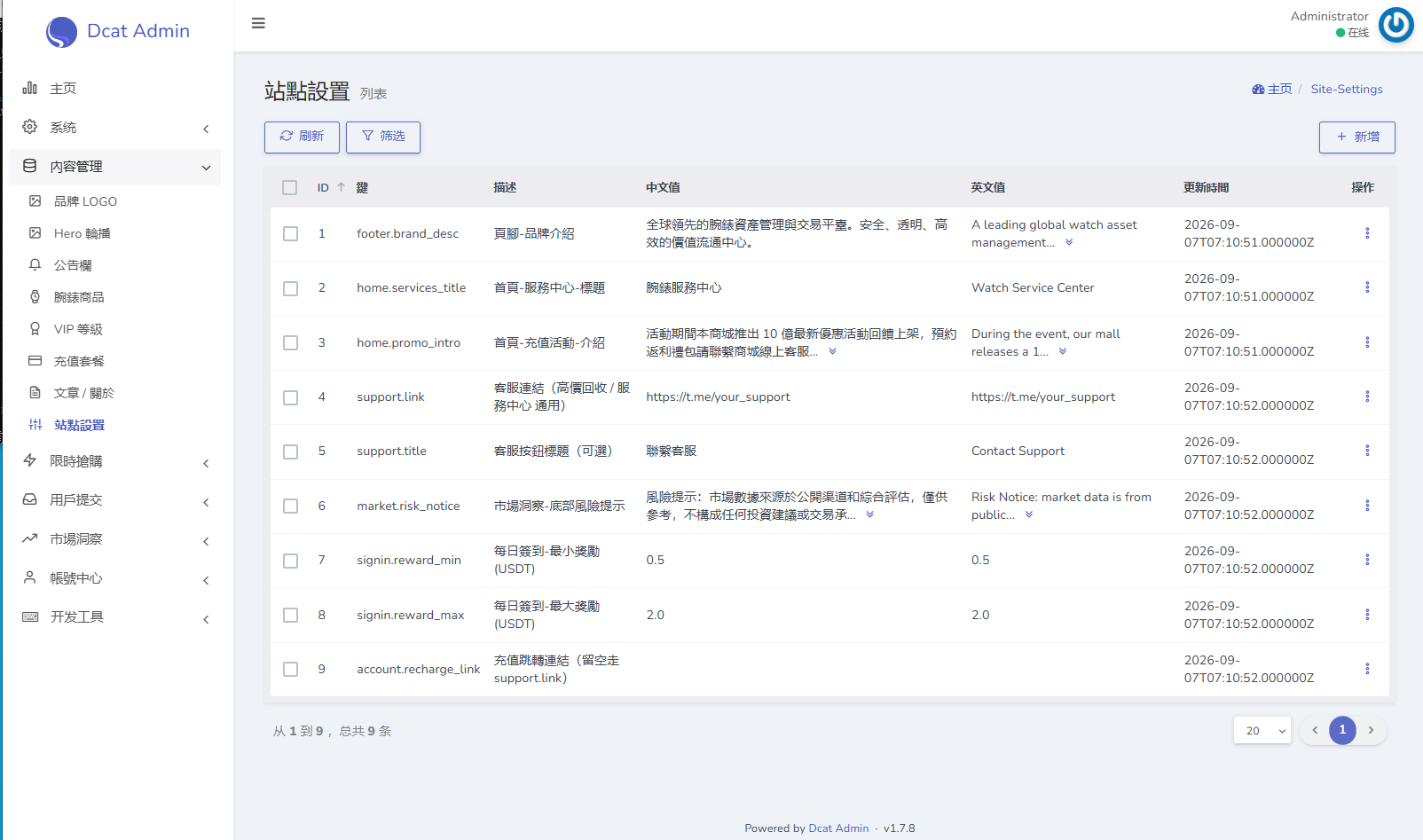1423x840 pixels.
Task: Open row actions for signin.reward_max
Action: coord(1367,615)
